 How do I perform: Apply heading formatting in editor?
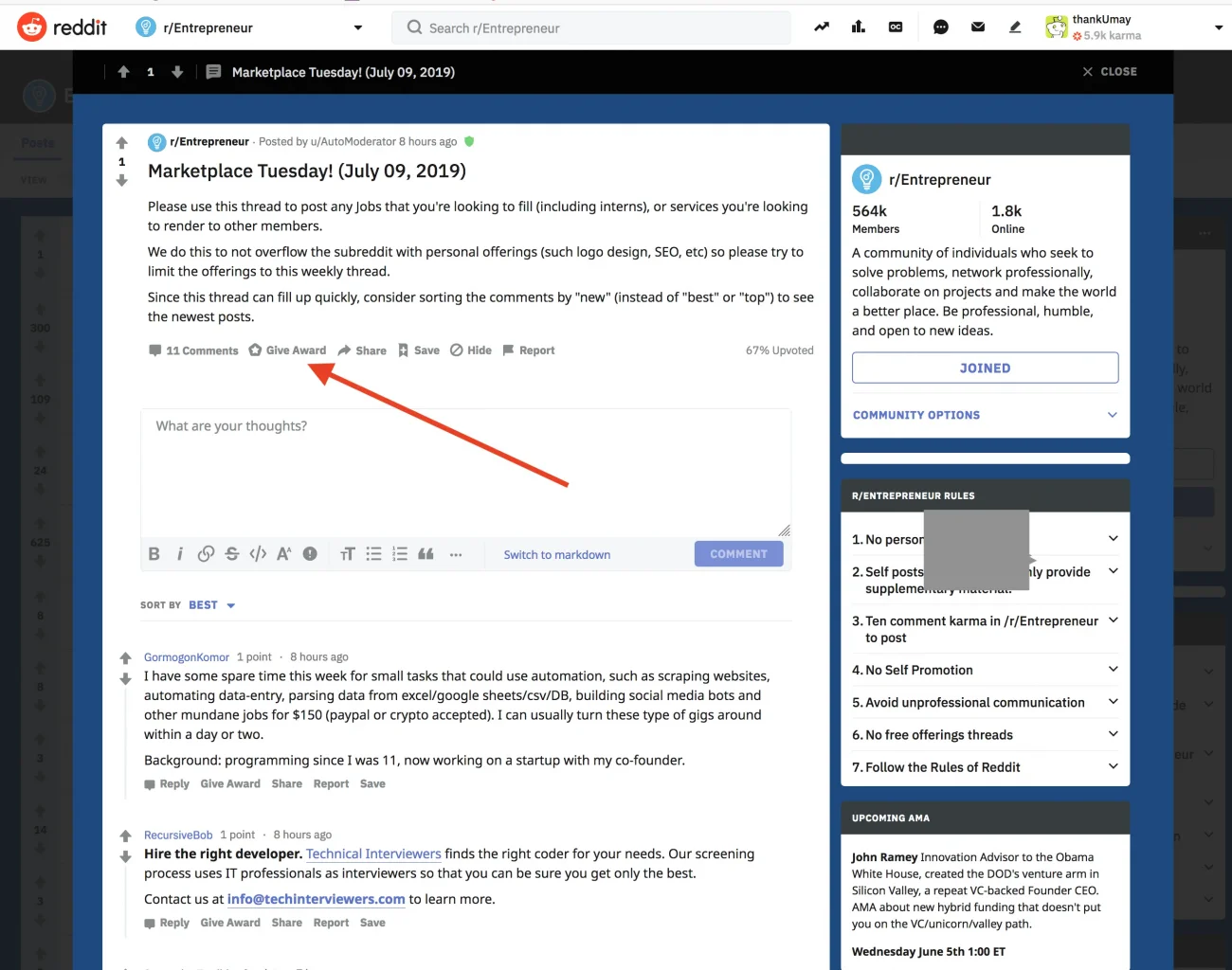348,554
